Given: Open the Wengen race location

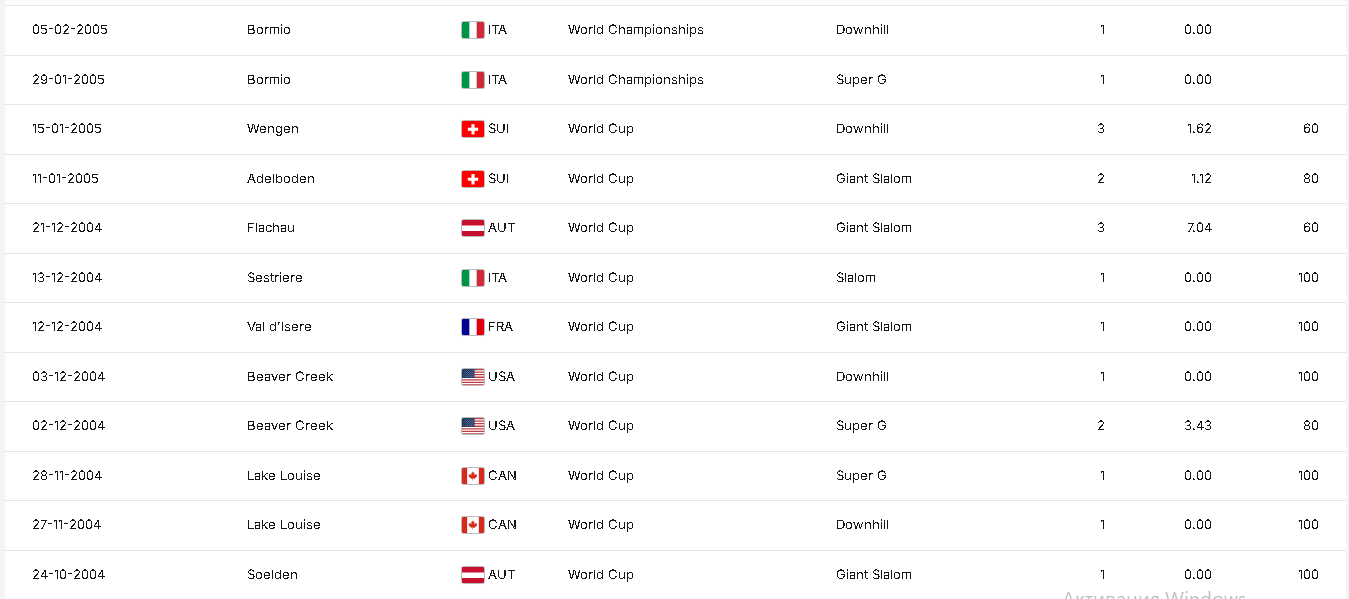Looking at the screenshot, I should (x=273, y=129).
